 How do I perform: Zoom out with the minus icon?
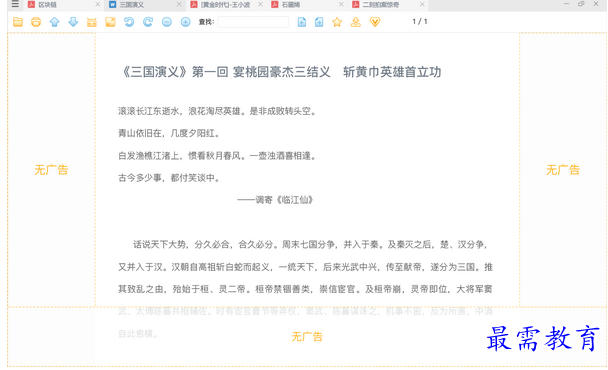coord(167,22)
